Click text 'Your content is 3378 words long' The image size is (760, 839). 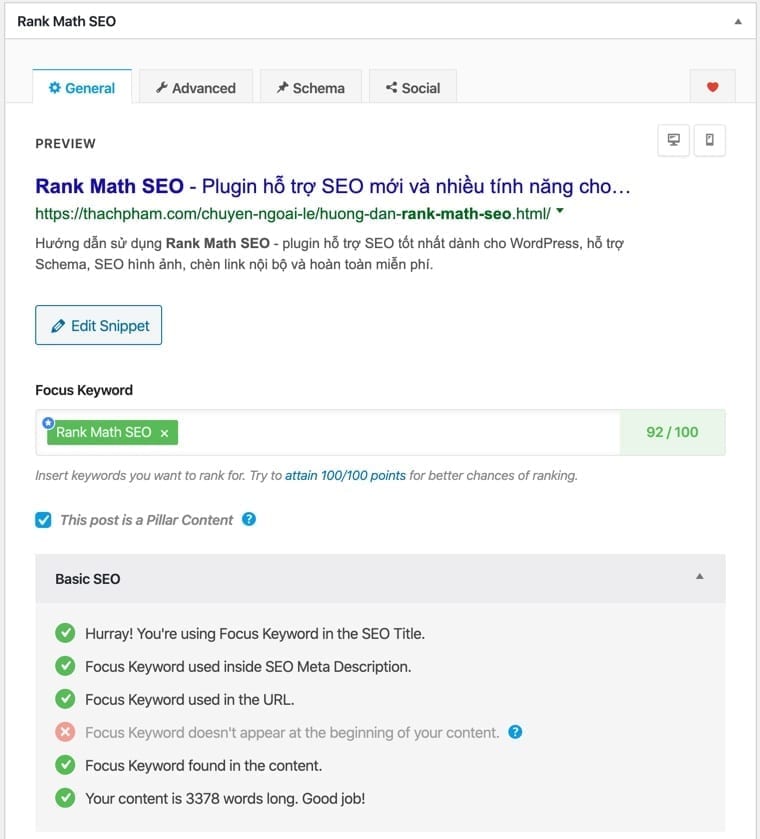click(191, 799)
